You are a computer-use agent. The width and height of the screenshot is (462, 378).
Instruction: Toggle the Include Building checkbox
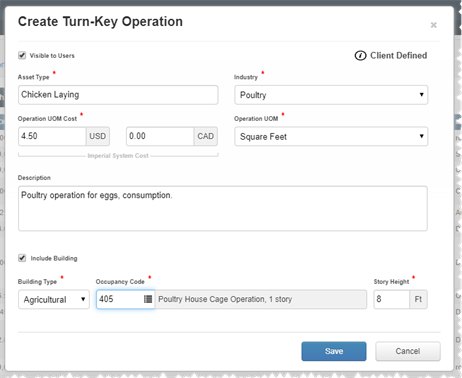coord(22,258)
